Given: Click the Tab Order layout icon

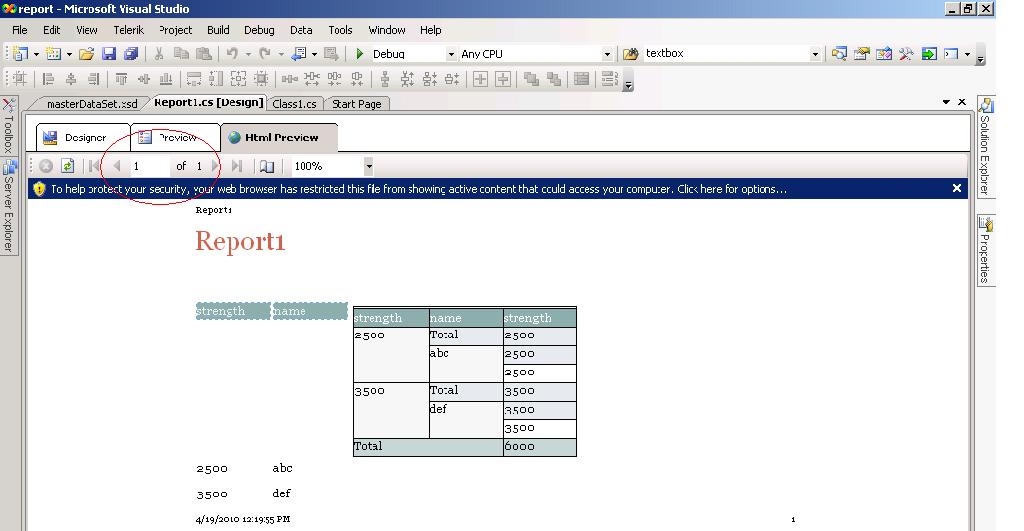Looking at the screenshot, I should (x=609, y=79).
